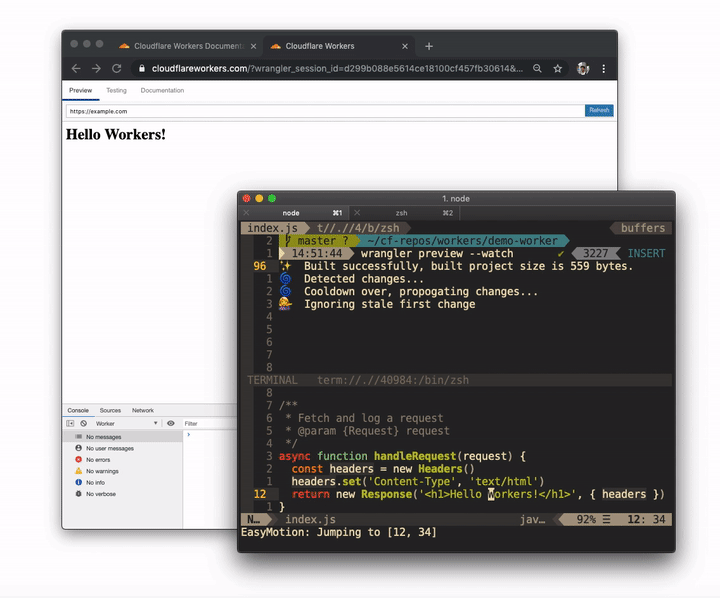The width and height of the screenshot is (720, 598).
Task: Click the return new Response line
Action: tap(478, 494)
